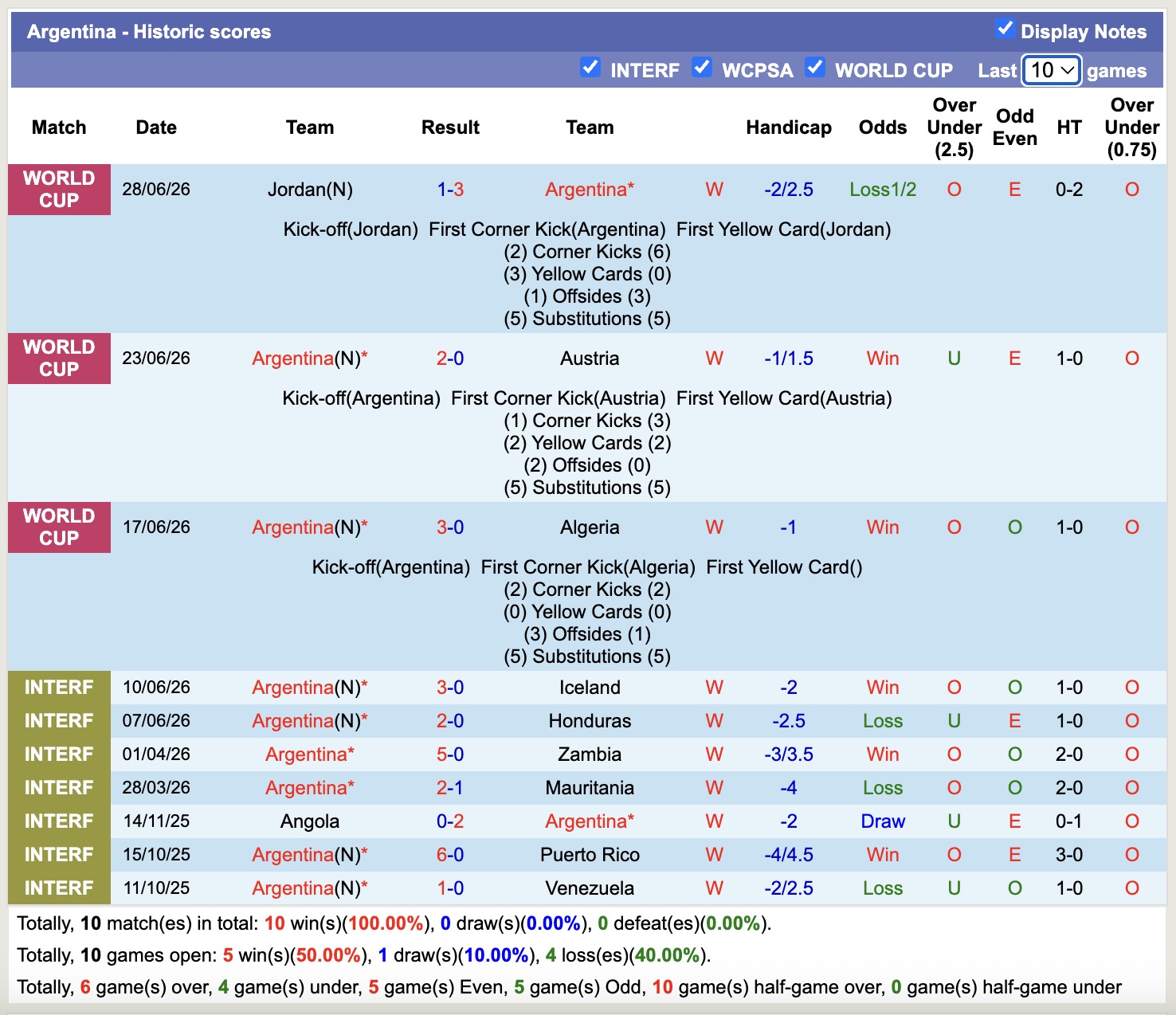The height and width of the screenshot is (1015, 1176).
Task: Toggle the INTERF filter checkbox
Action: click(590, 68)
